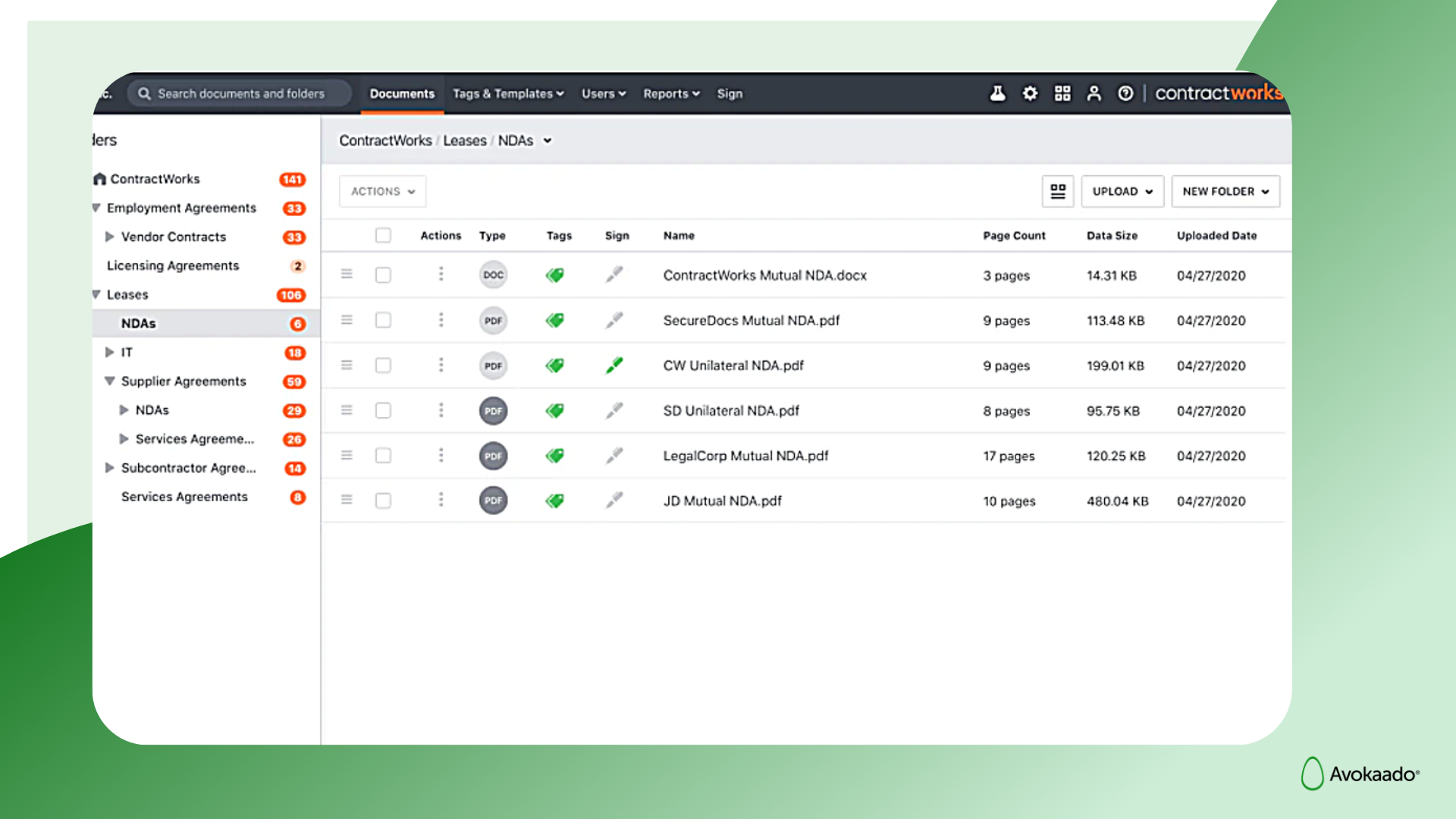The height and width of the screenshot is (819, 1456).
Task: Click the contractworks logo in top bar
Action: click(x=1219, y=93)
